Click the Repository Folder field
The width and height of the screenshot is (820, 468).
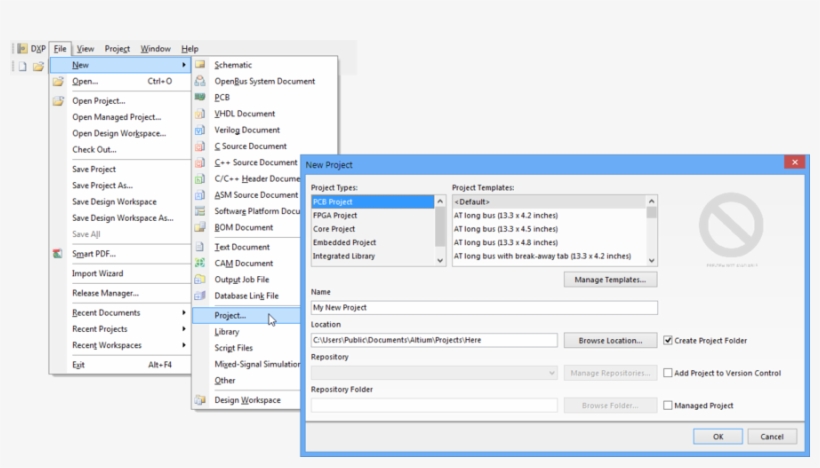(x=434, y=405)
